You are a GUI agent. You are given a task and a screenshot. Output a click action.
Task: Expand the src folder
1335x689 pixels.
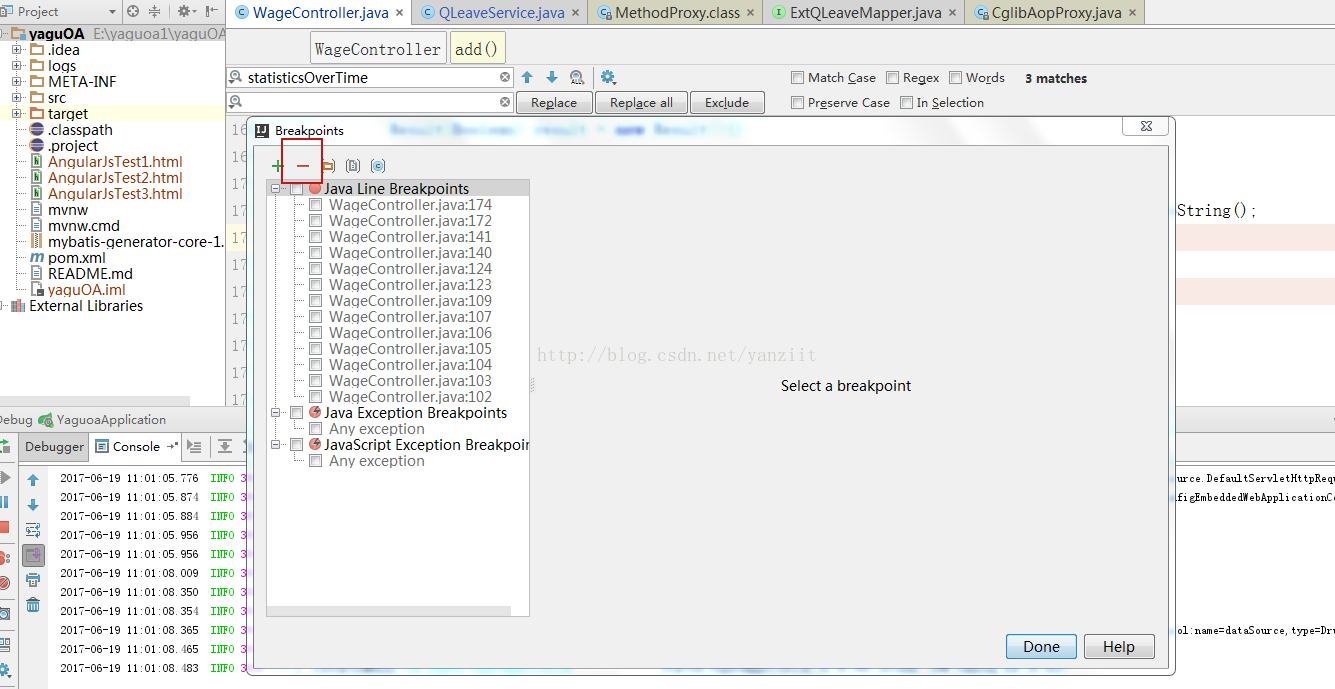[17, 98]
